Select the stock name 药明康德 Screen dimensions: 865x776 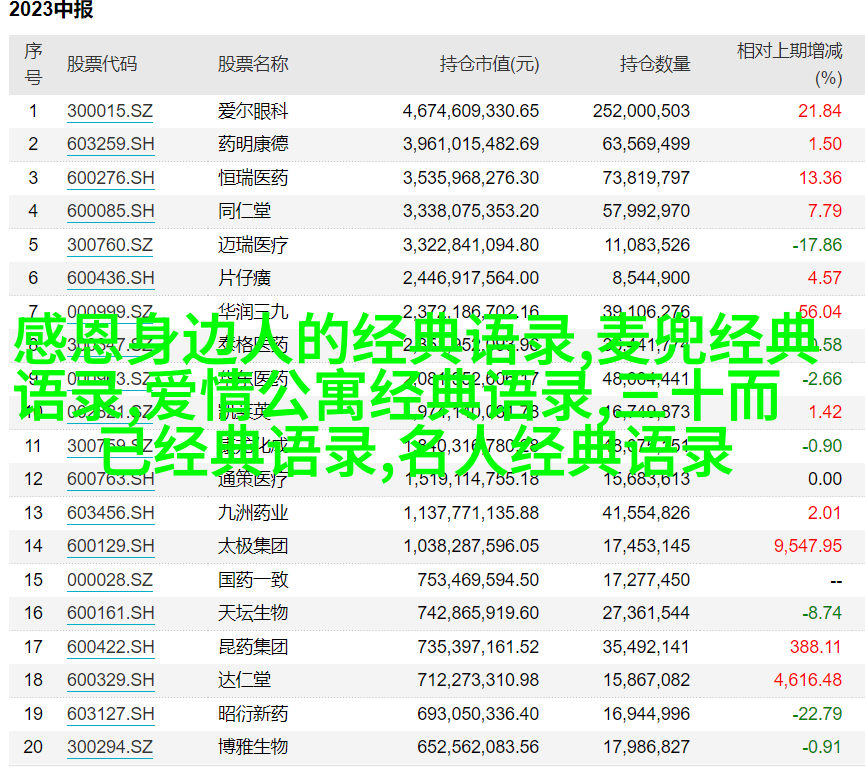coord(253,144)
